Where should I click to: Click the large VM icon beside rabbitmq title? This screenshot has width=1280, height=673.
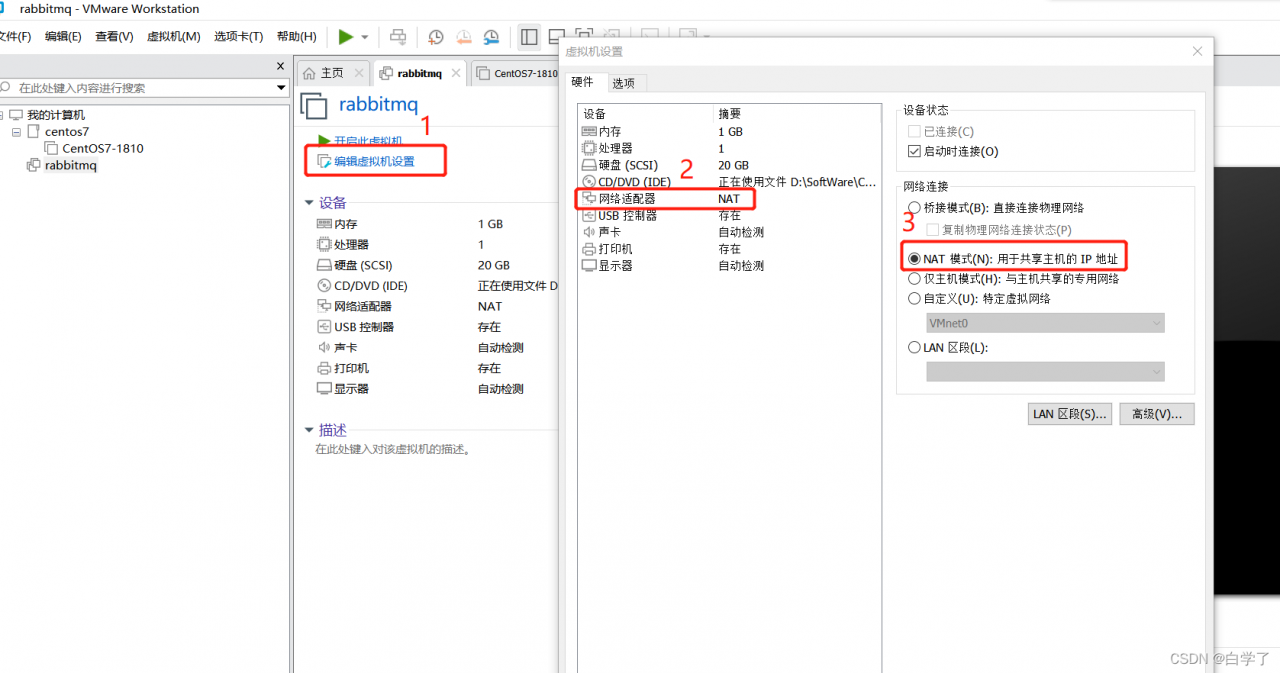coord(315,106)
